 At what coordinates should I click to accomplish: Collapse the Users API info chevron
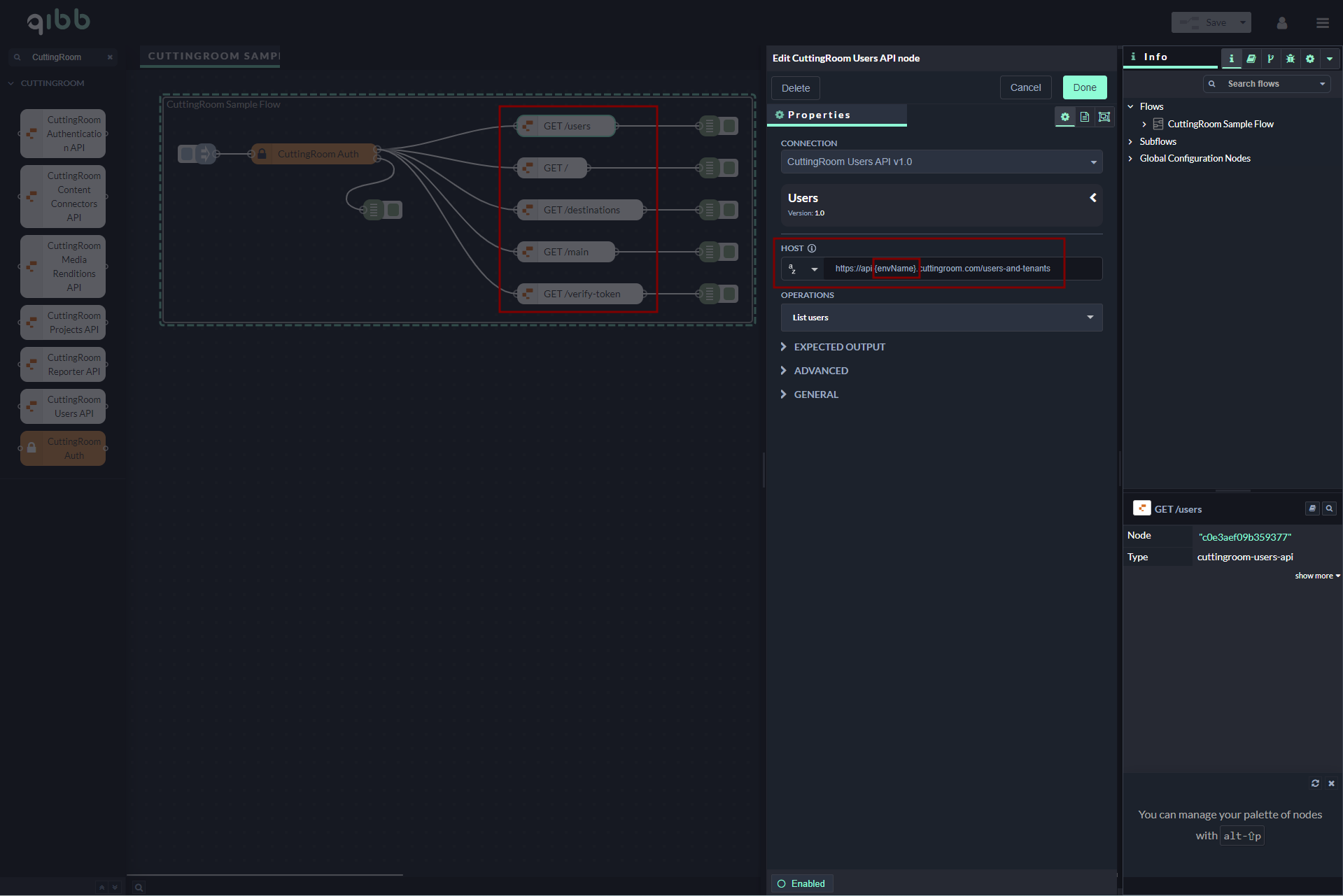1092,198
